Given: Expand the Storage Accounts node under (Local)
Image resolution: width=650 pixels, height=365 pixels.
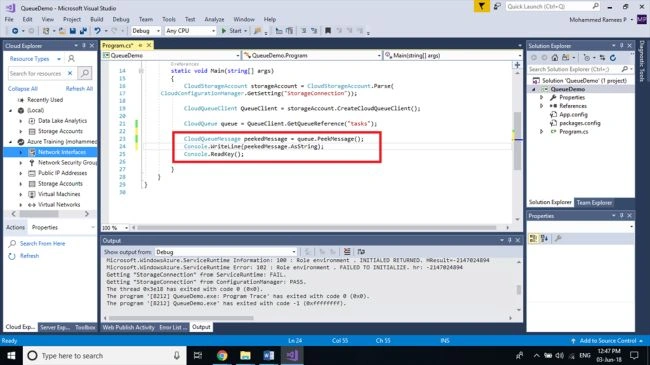Looking at the screenshot, I should 21,131.
